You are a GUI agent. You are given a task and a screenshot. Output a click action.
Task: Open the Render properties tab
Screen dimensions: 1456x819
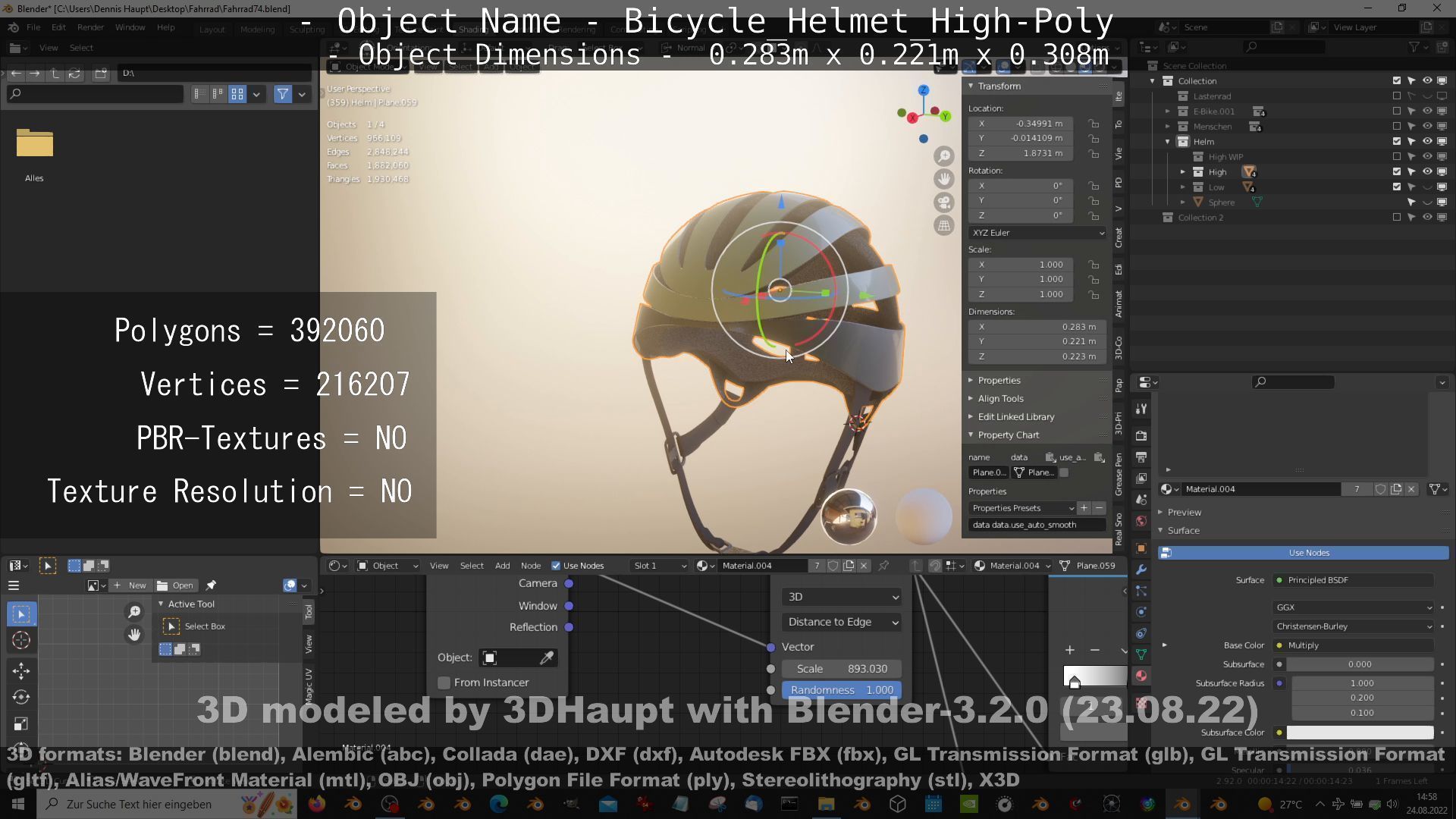point(1141,436)
